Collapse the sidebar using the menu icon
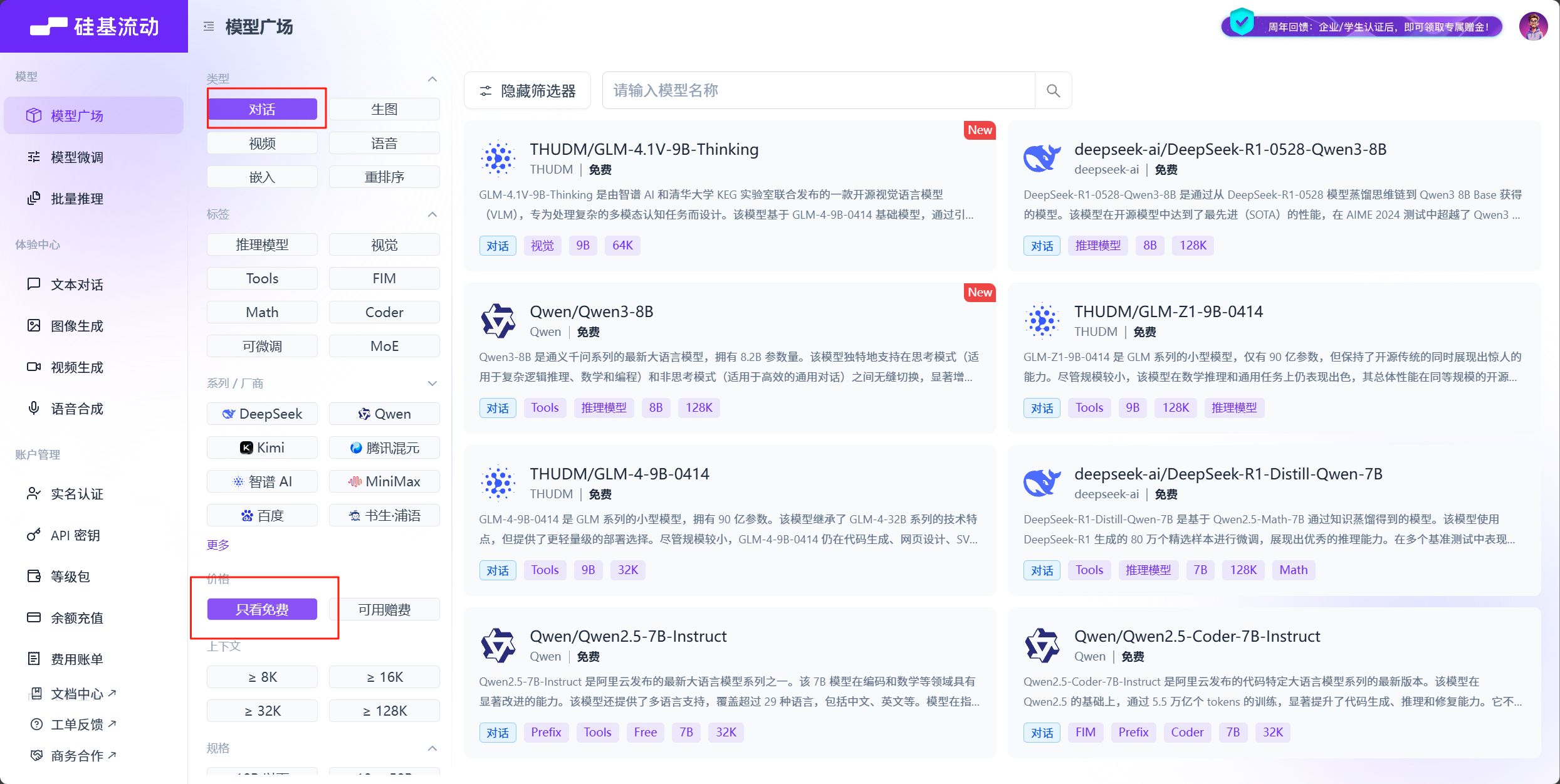This screenshot has width=1560, height=784. coord(209,26)
